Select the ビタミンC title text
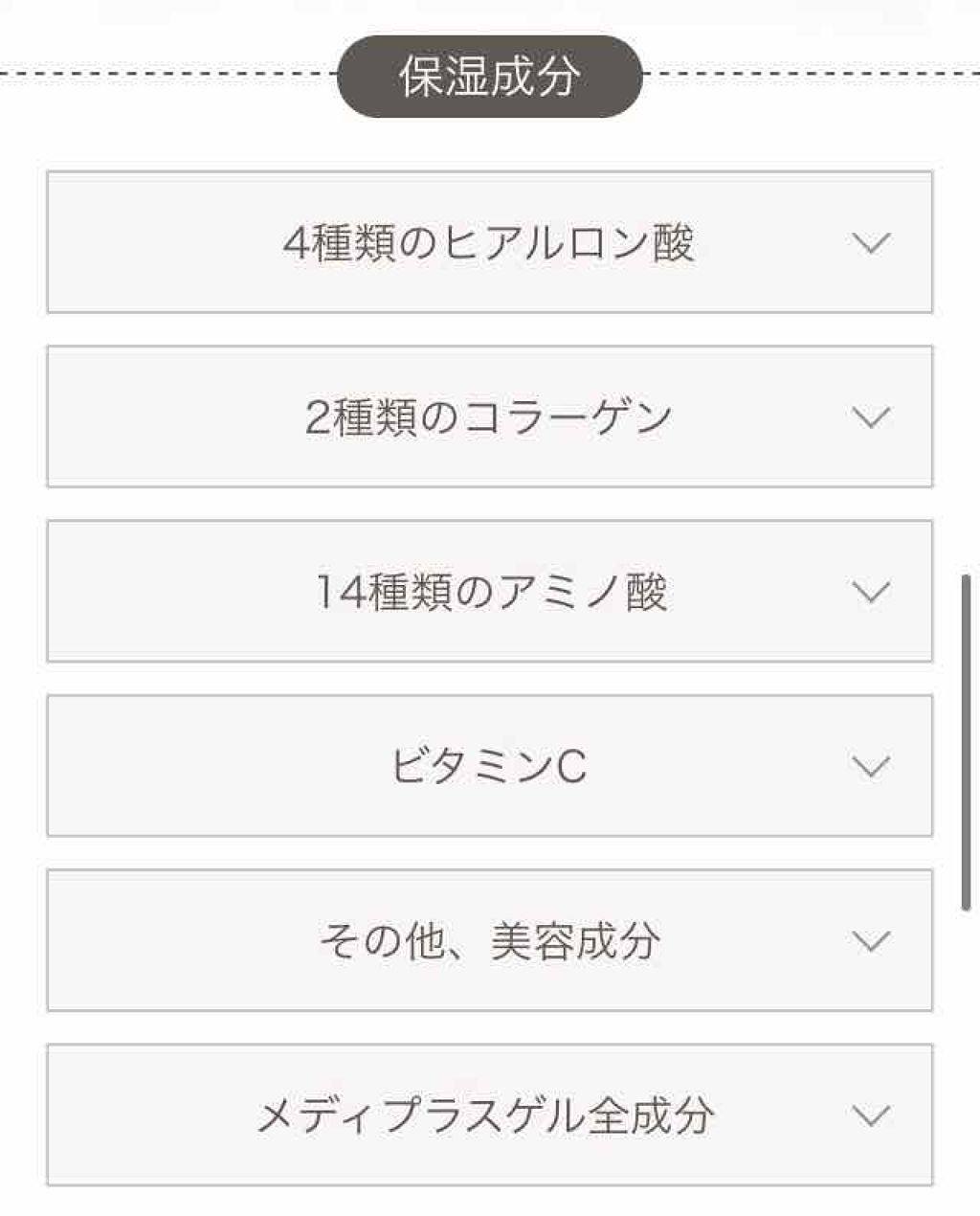 click(x=488, y=766)
